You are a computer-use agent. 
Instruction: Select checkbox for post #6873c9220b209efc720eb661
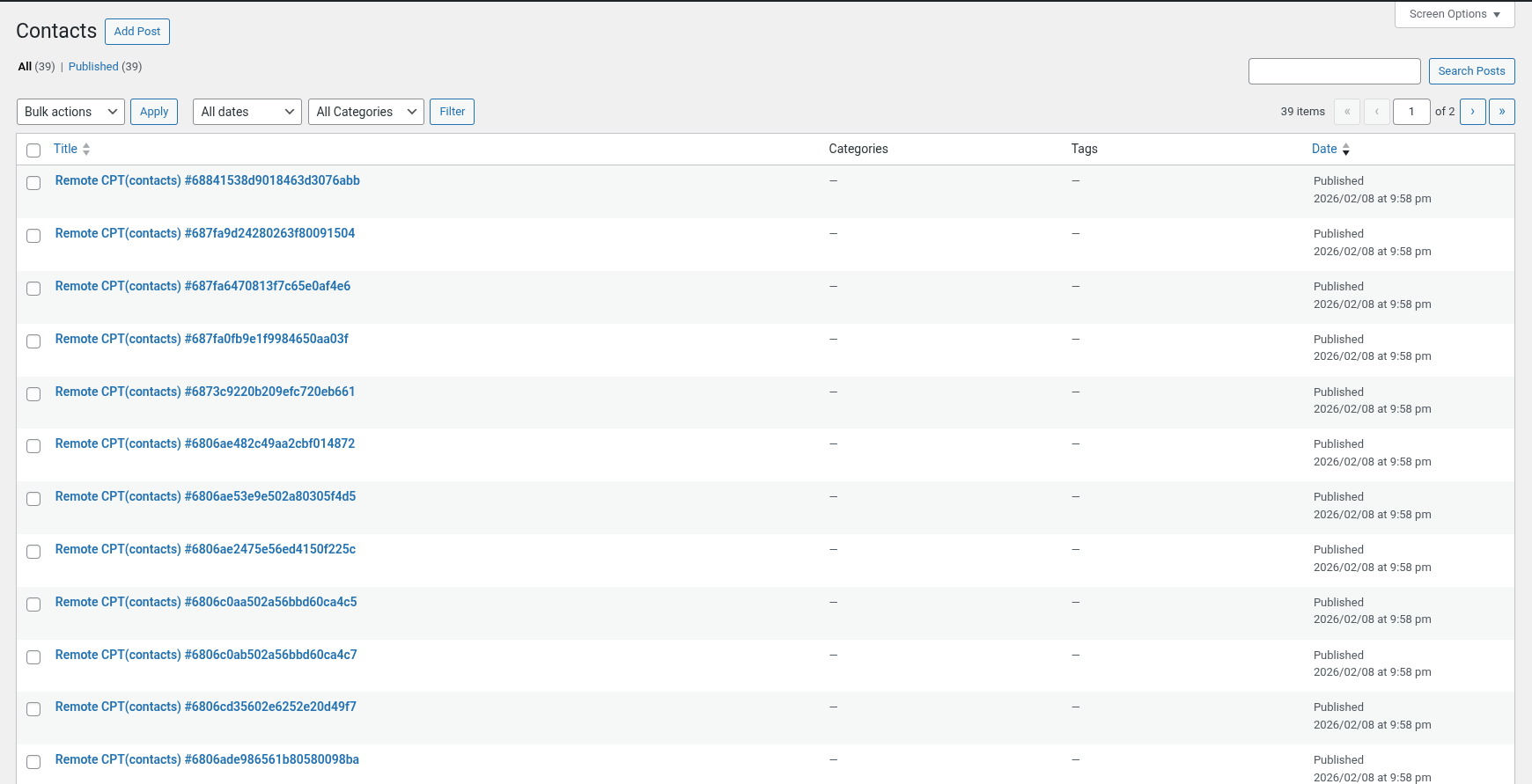click(33, 394)
